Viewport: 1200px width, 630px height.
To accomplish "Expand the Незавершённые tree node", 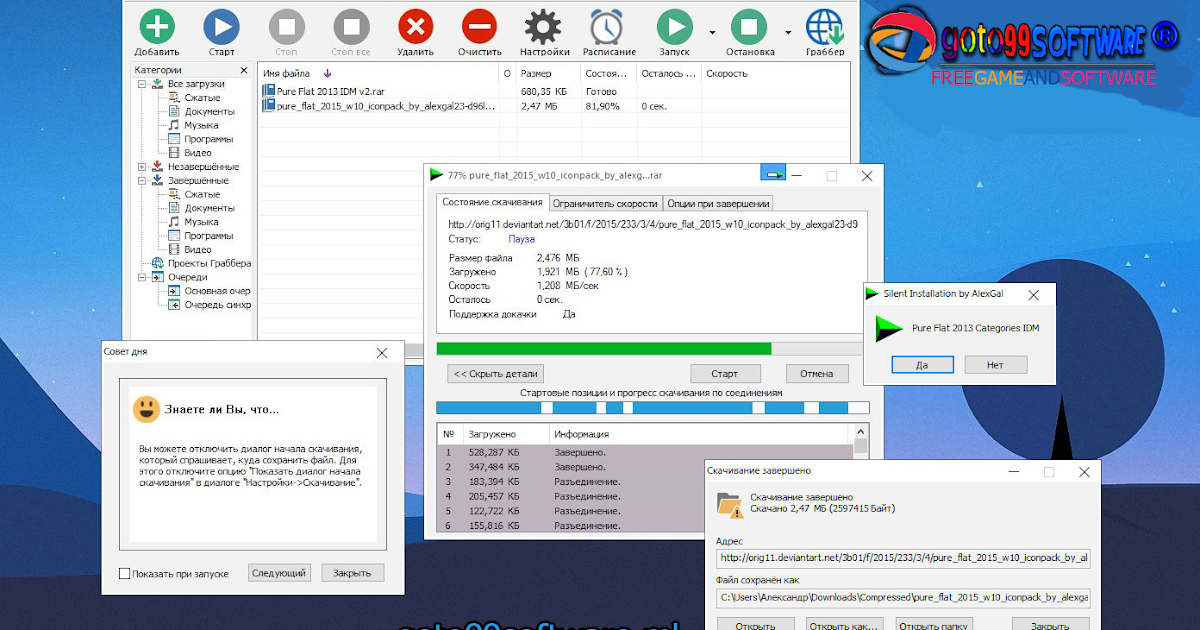I will (142, 167).
